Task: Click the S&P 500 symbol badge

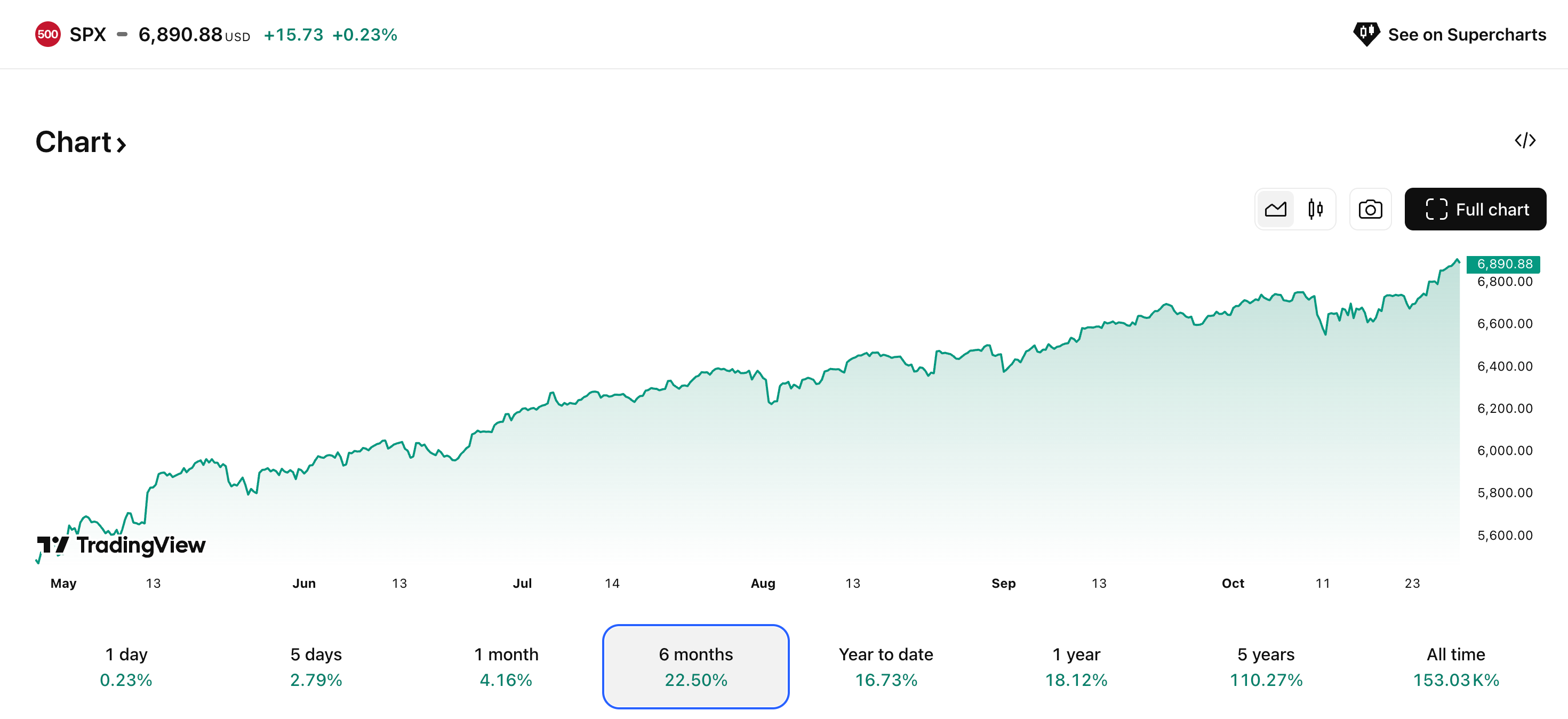Action: (47, 34)
